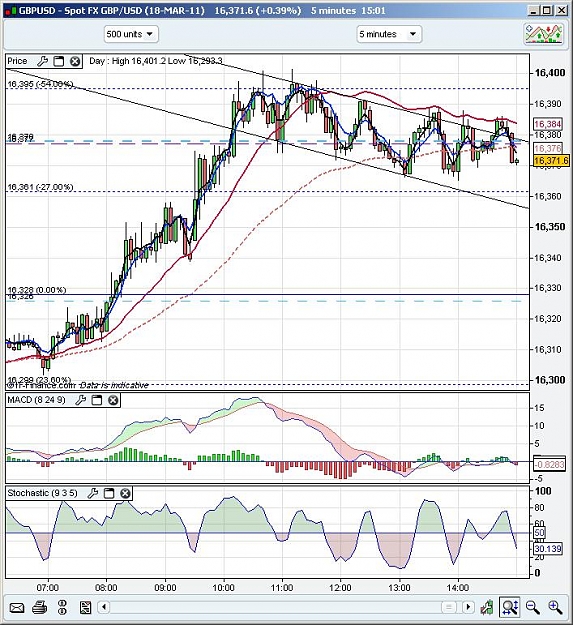
Task: Click the printer icon to print the chart
Action: coord(39,607)
